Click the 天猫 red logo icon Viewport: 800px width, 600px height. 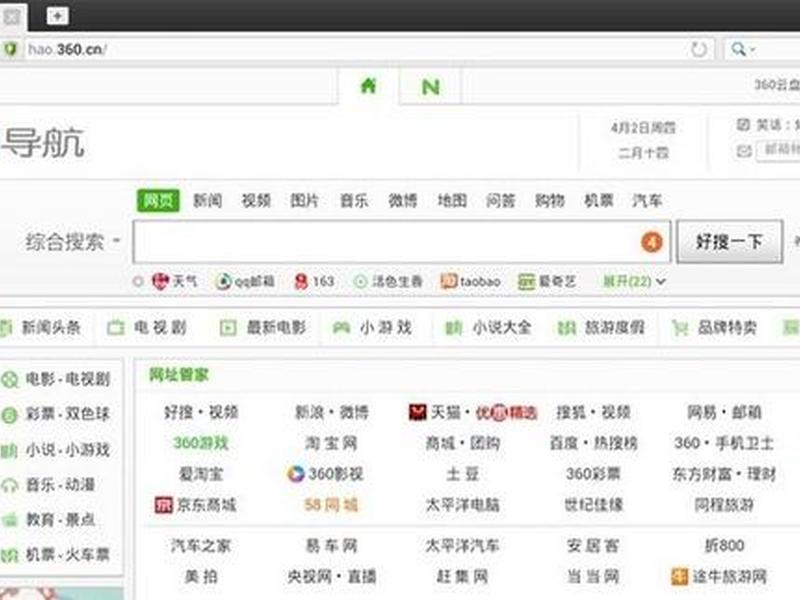click(x=417, y=412)
